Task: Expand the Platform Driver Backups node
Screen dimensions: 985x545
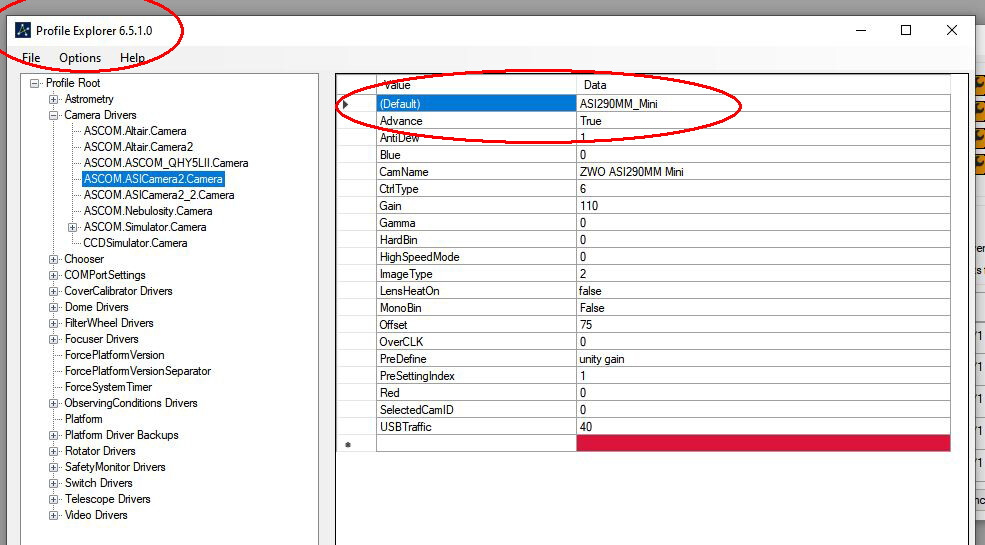Action: [54, 435]
